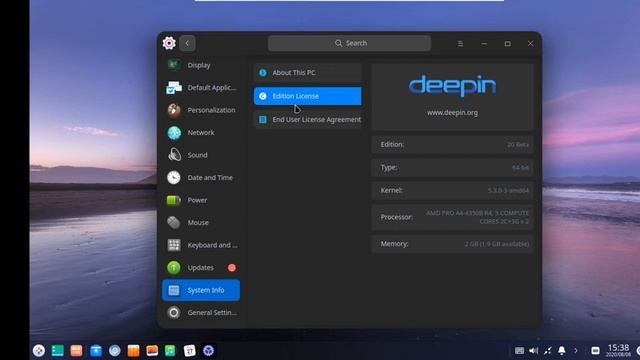Open Power settings
The width and height of the screenshot is (640, 360).
coord(201,200)
